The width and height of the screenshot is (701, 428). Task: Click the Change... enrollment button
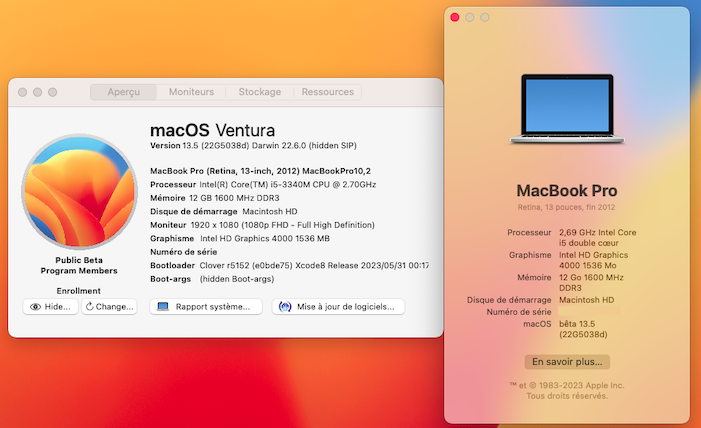click(x=109, y=306)
